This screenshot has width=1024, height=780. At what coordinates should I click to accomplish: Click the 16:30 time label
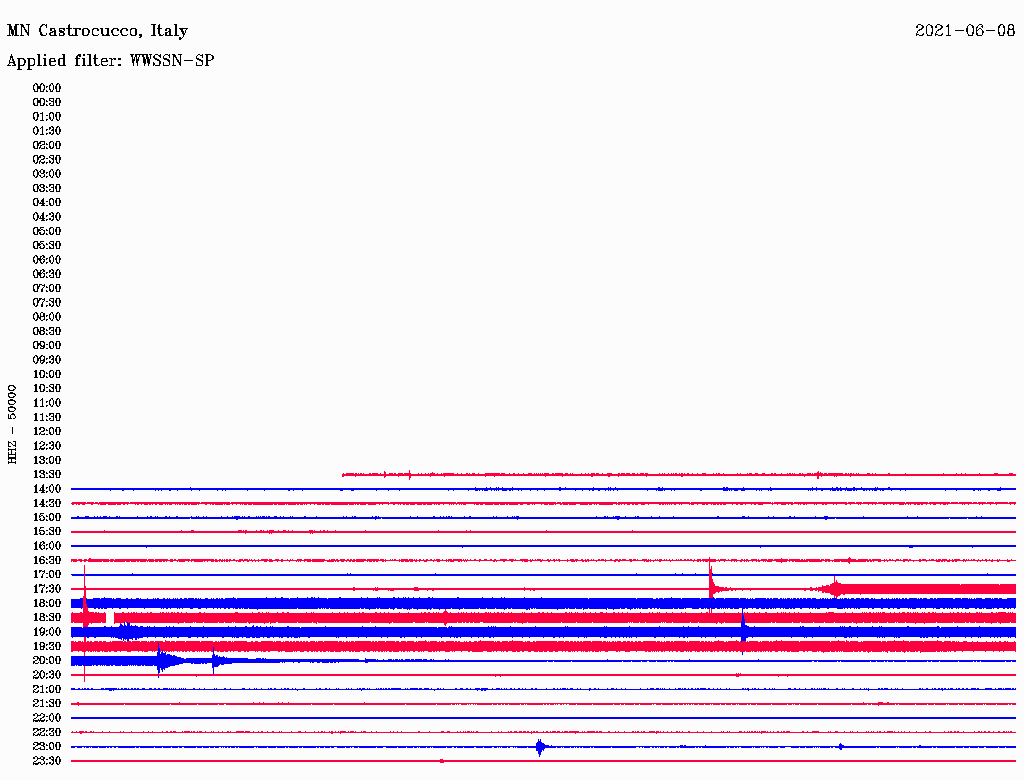click(x=47, y=561)
